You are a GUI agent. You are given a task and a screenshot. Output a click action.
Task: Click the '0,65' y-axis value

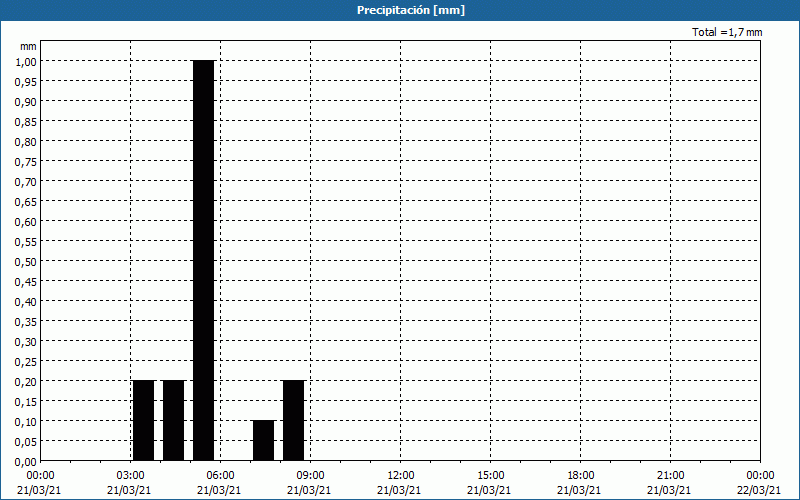26,202
